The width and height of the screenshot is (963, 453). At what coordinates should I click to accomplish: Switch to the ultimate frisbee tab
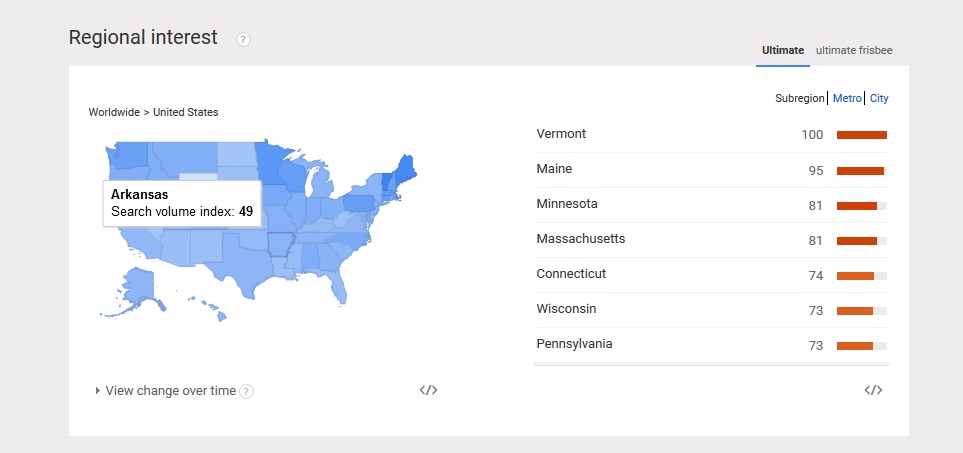point(854,50)
